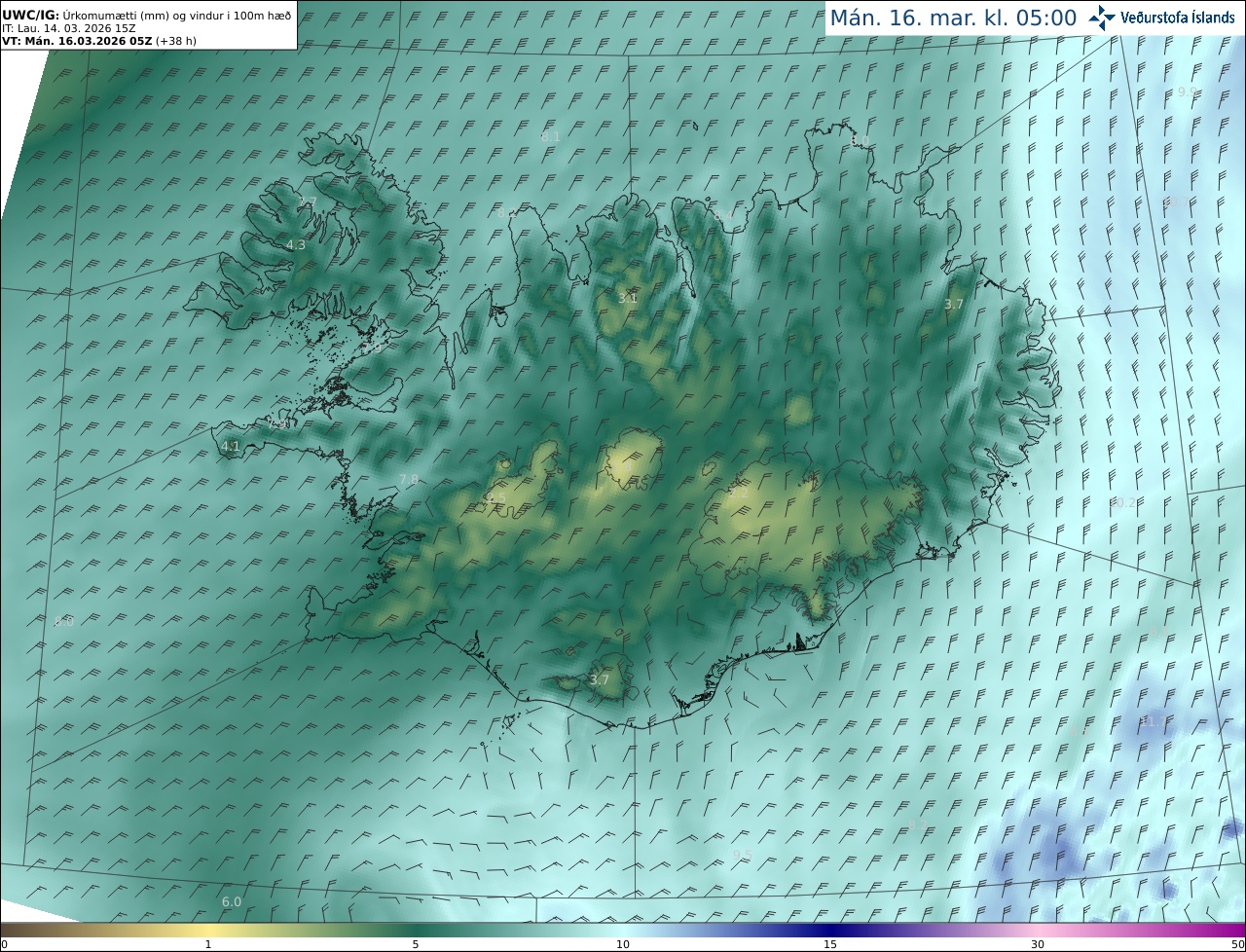Click the 9.5 value in the southern ocean
The width and height of the screenshot is (1246, 952).
[x=743, y=855]
